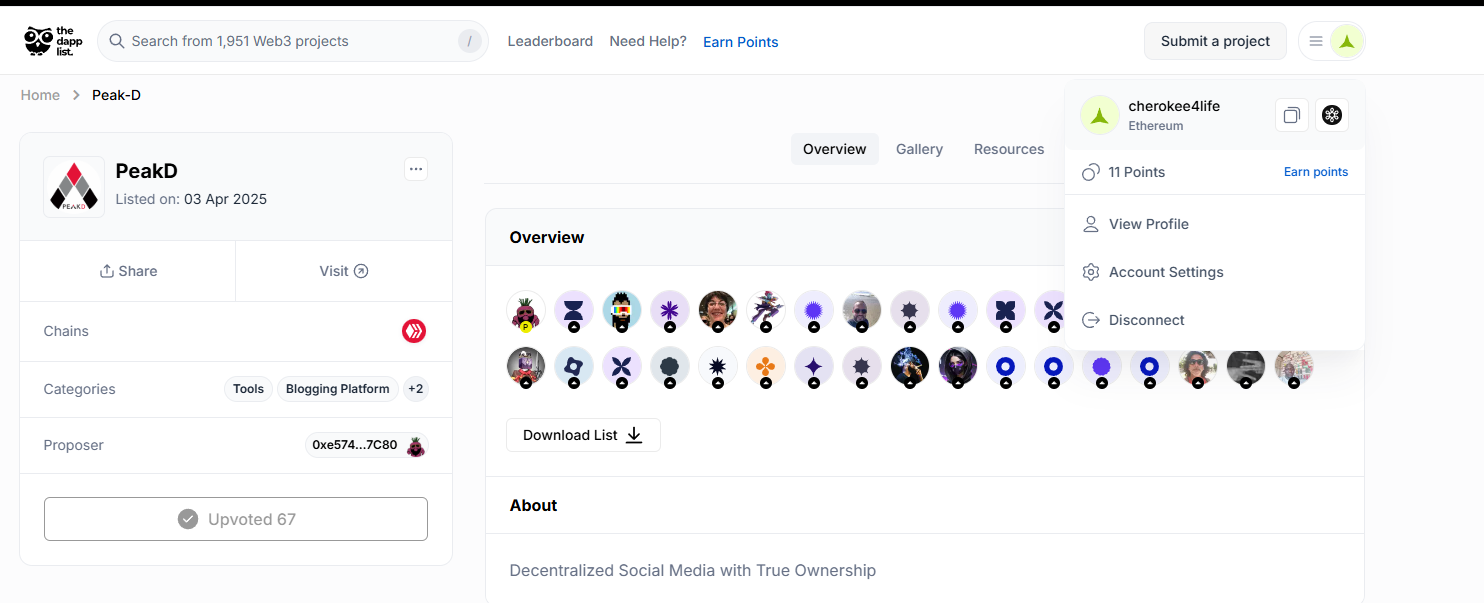The image size is (1484, 603).
Task: Copy wallet address using the copy icon
Action: click(x=1292, y=115)
